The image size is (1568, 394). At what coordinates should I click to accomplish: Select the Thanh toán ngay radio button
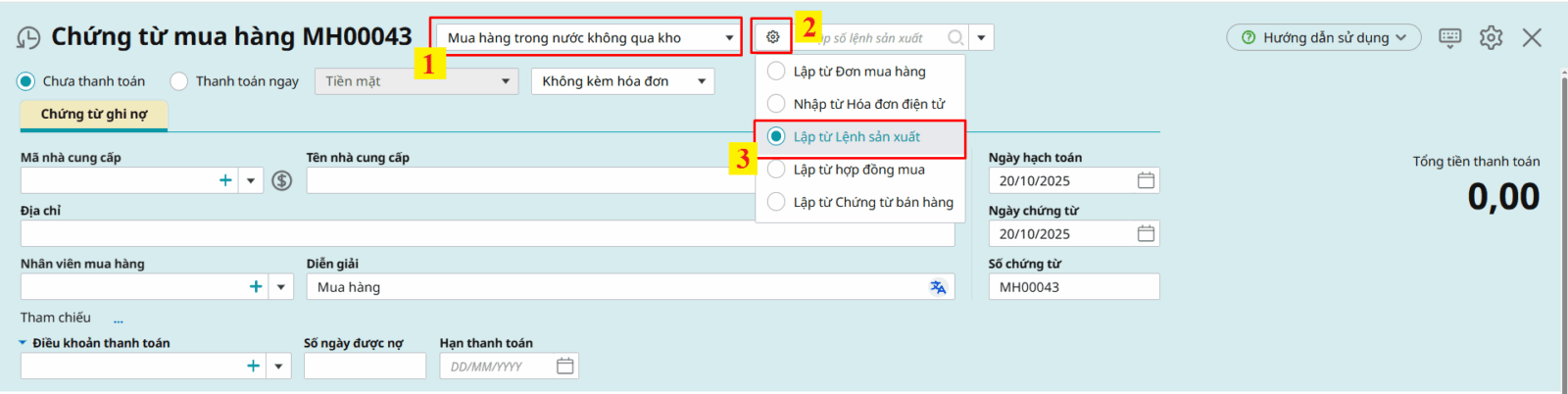click(178, 81)
